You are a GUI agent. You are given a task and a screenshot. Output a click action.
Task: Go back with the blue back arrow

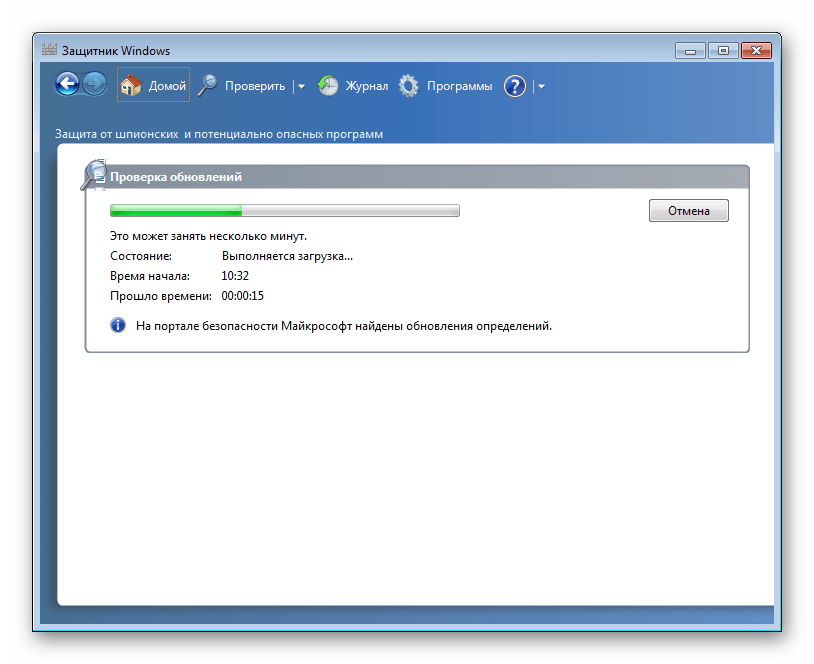tap(67, 84)
